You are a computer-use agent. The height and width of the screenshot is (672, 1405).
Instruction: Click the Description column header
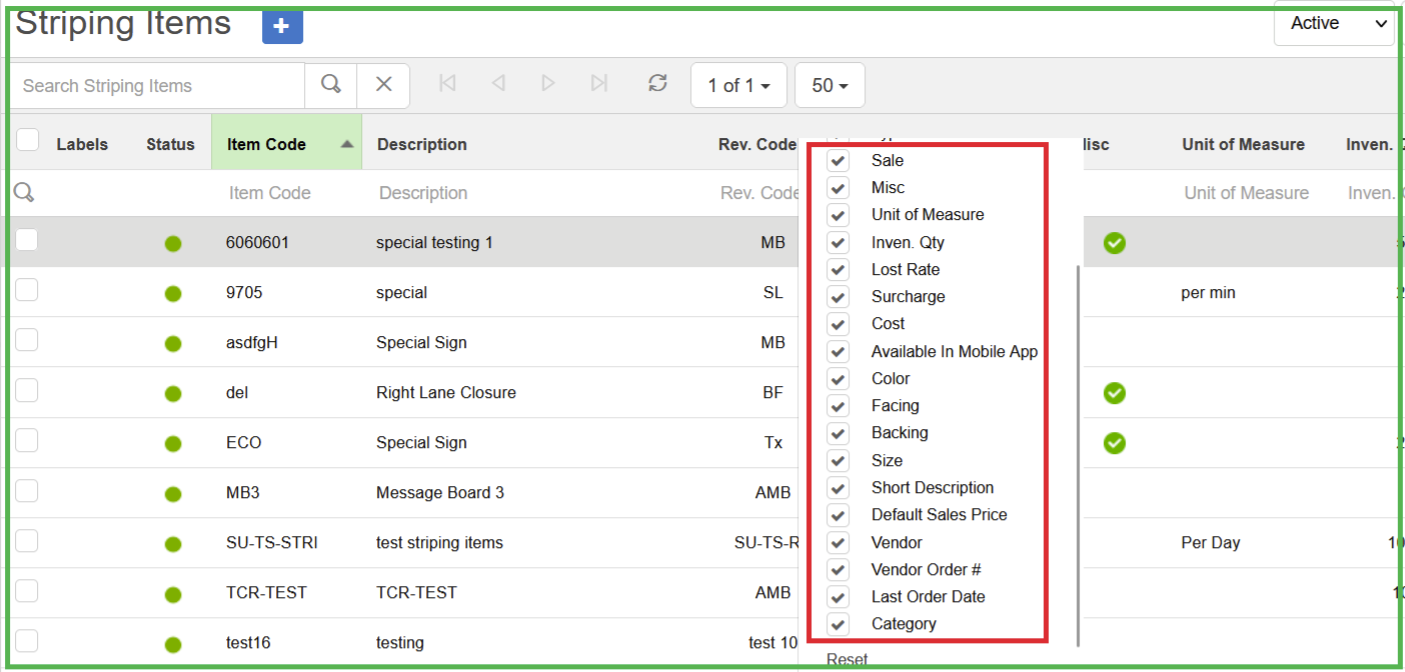pyautogui.click(x=422, y=144)
